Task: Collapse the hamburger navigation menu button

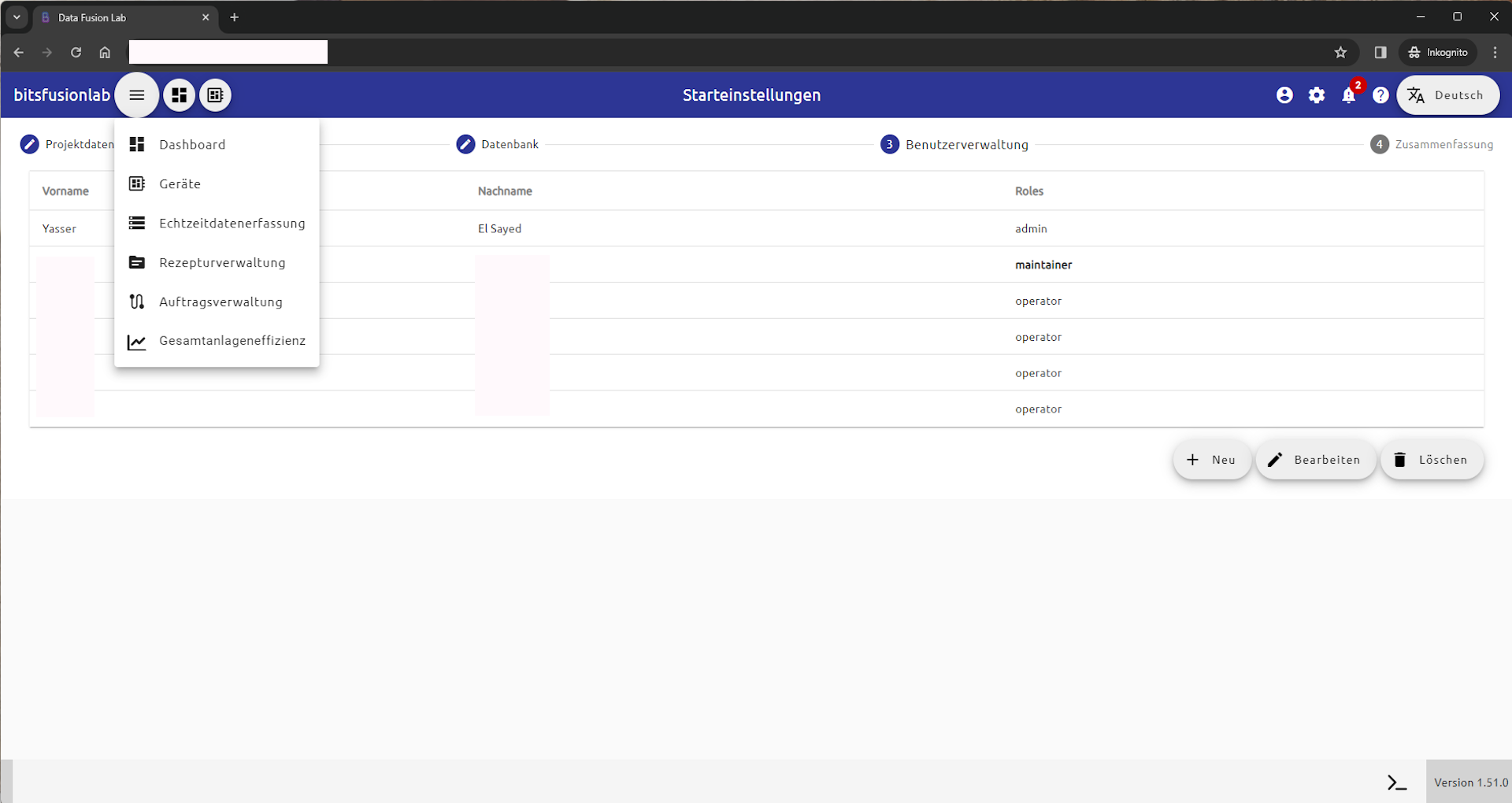Action: (x=136, y=95)
